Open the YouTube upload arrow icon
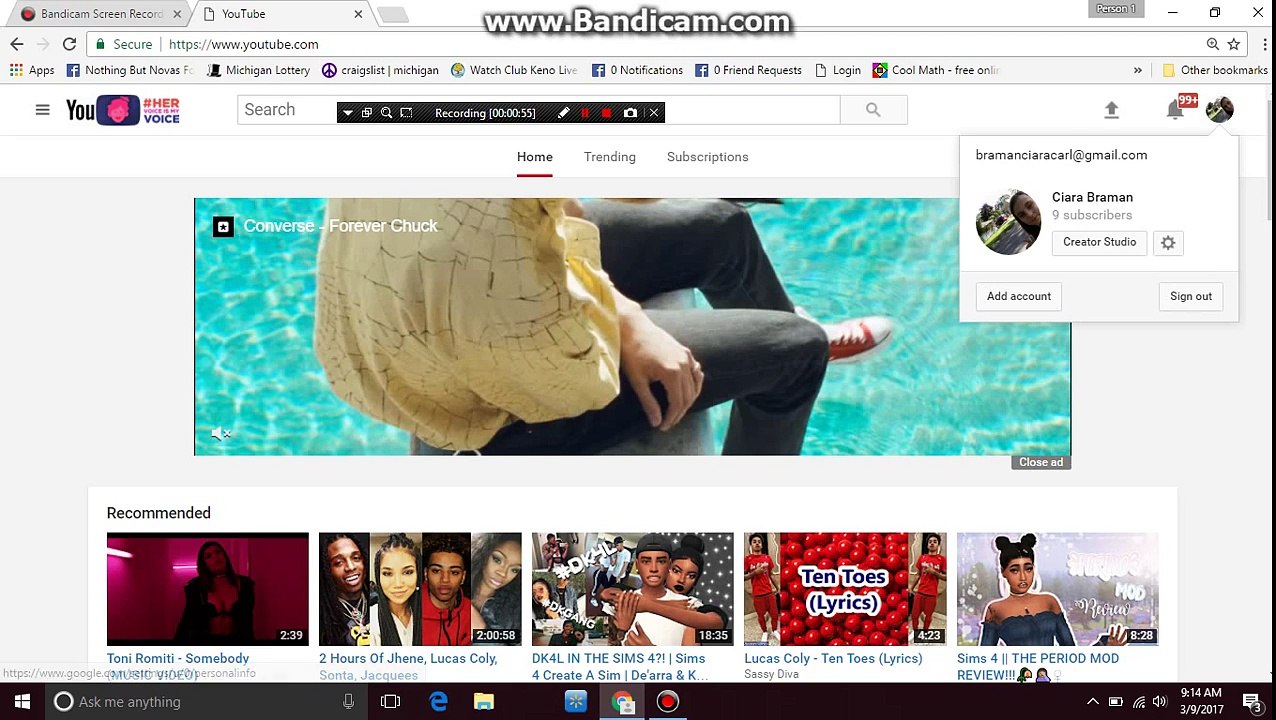This screenshot has width=1276, height=720. point(1111,110)
